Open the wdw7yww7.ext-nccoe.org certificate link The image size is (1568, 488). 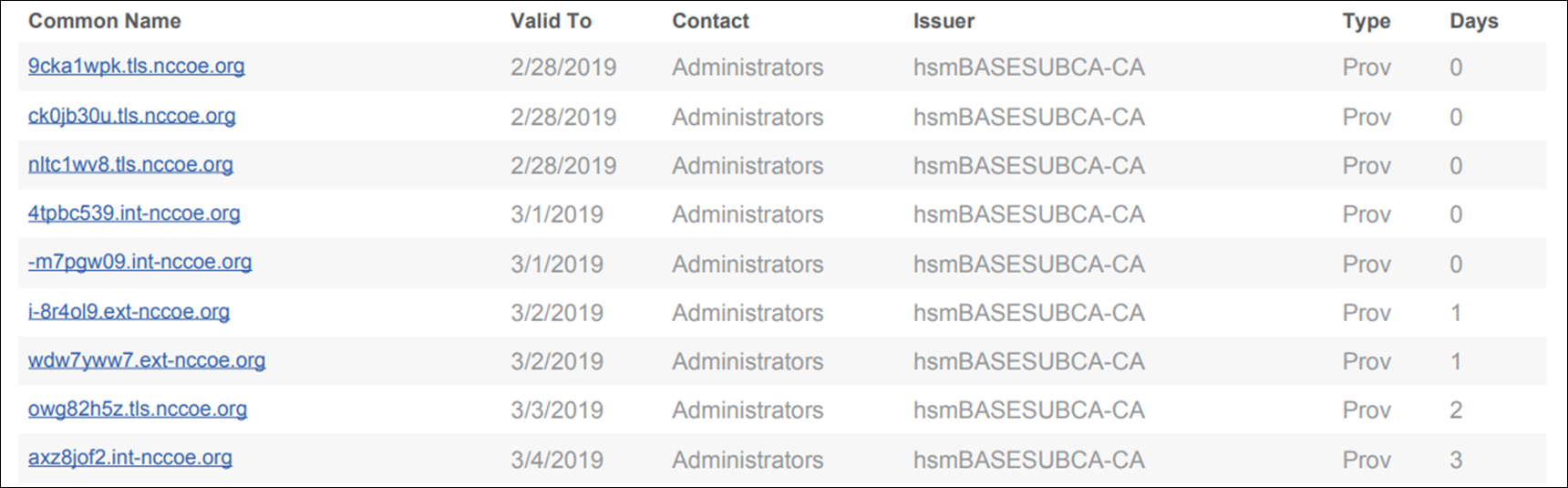[147, 360]
